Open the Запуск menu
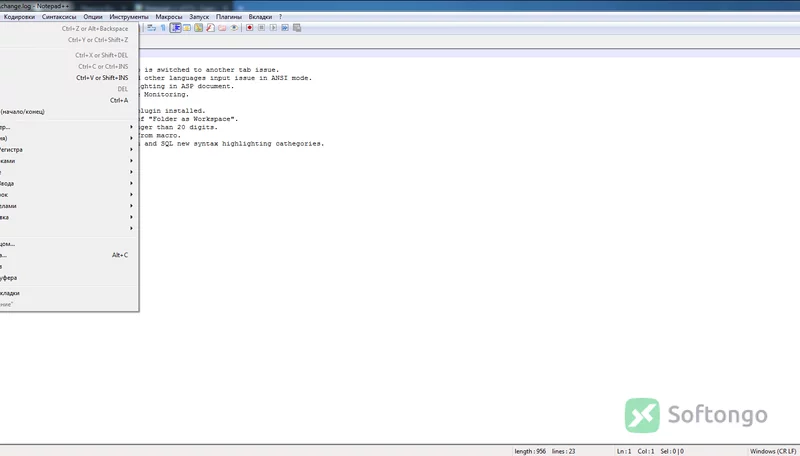This screenshot has height=456, width=800. click(x=199, y=17)
